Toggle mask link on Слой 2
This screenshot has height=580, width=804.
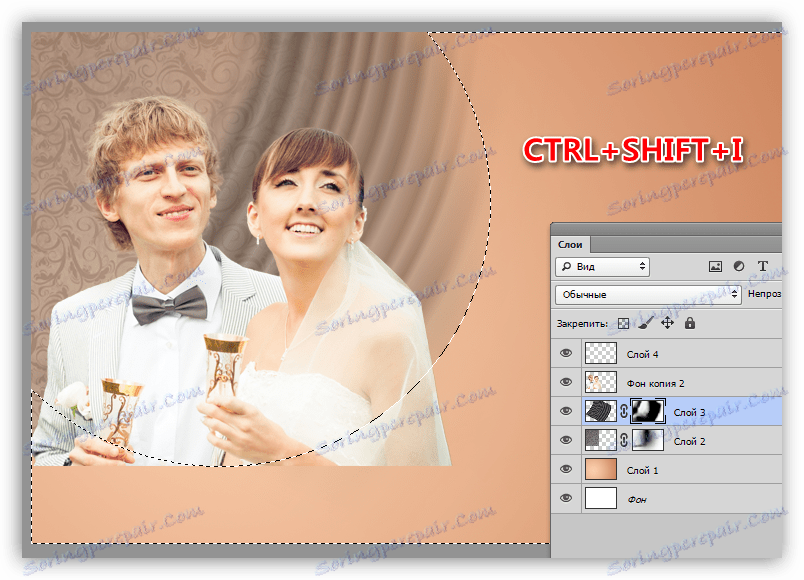tap(624, 441)
